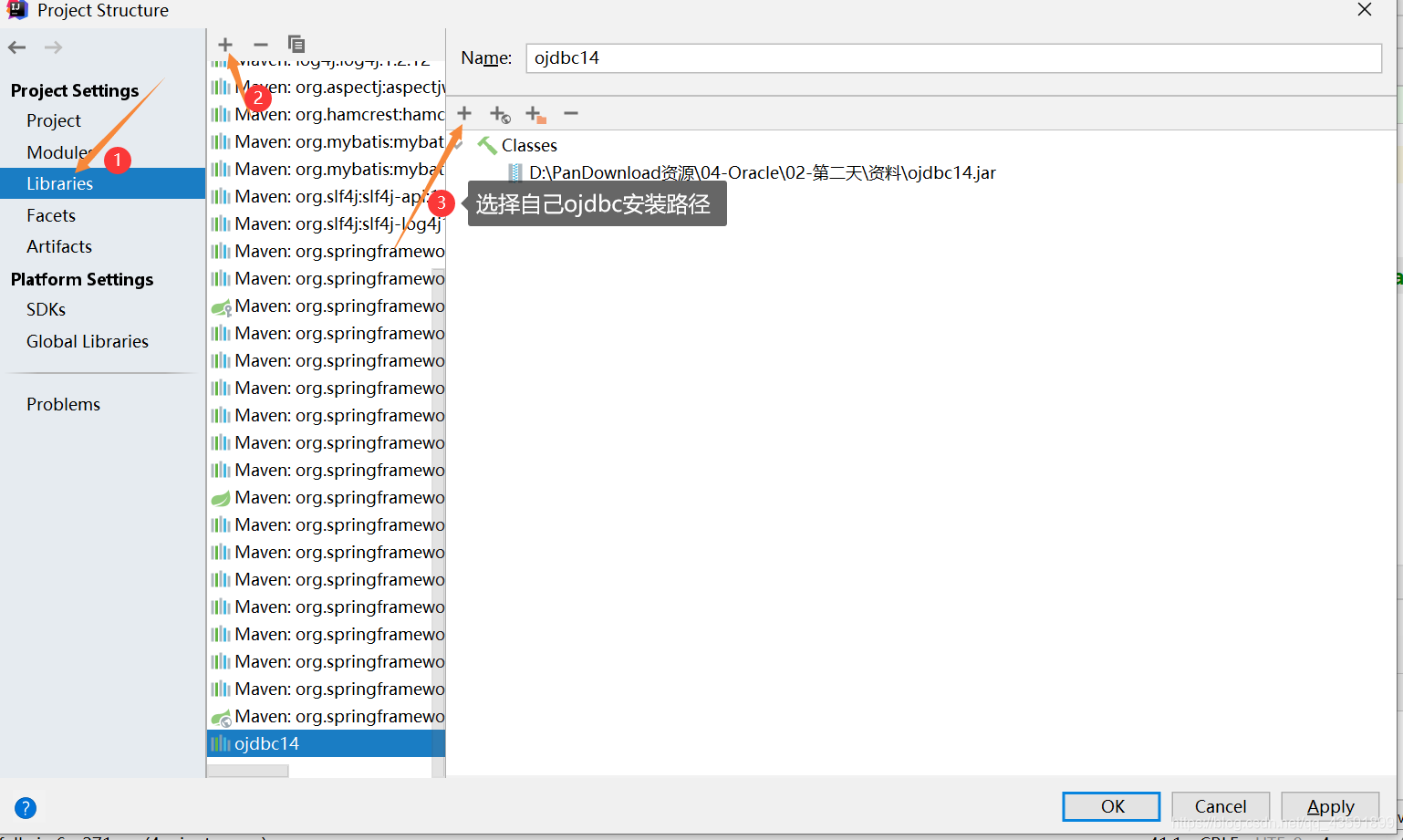Click the attach directories folder plus icon
Image resolution: width=1403 pixels, height=840 pixels.
coord(535,113)
